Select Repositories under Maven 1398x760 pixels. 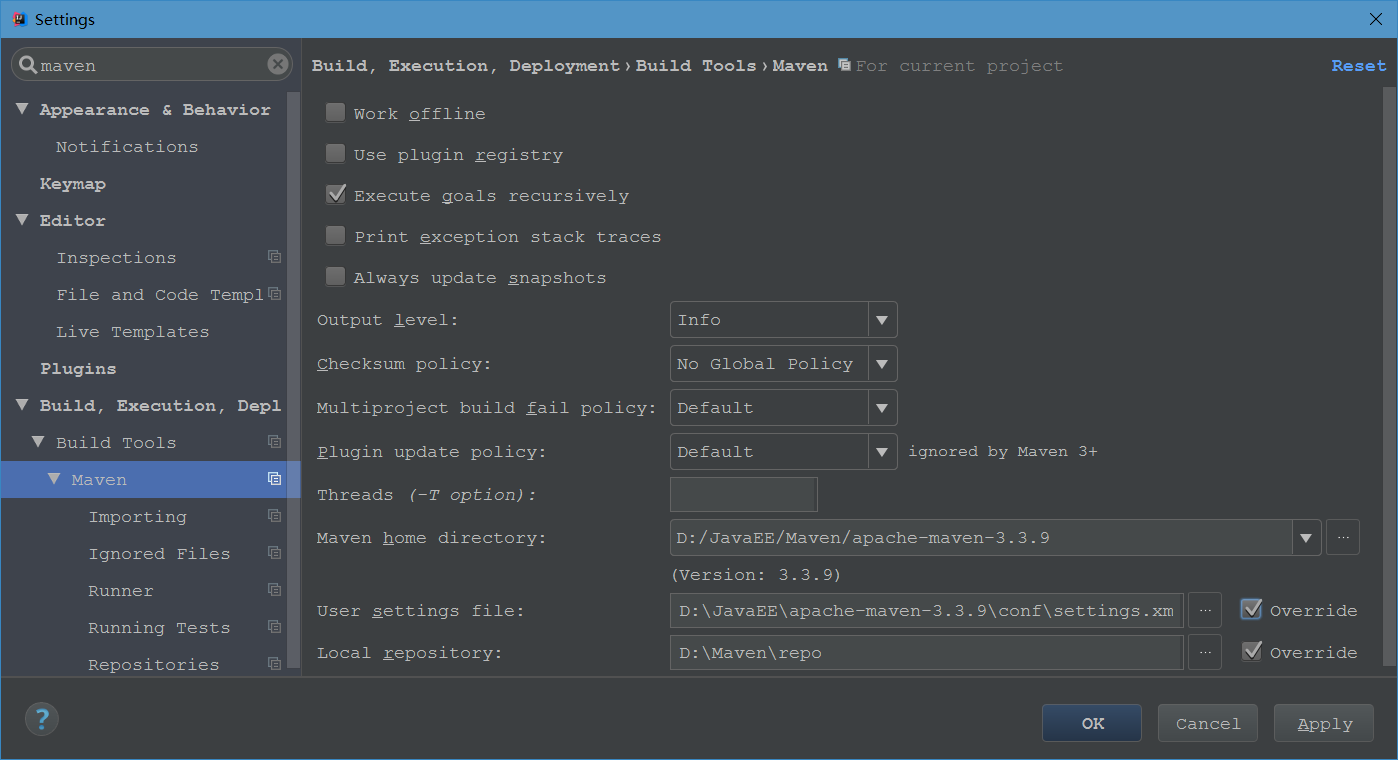[154, 665]
